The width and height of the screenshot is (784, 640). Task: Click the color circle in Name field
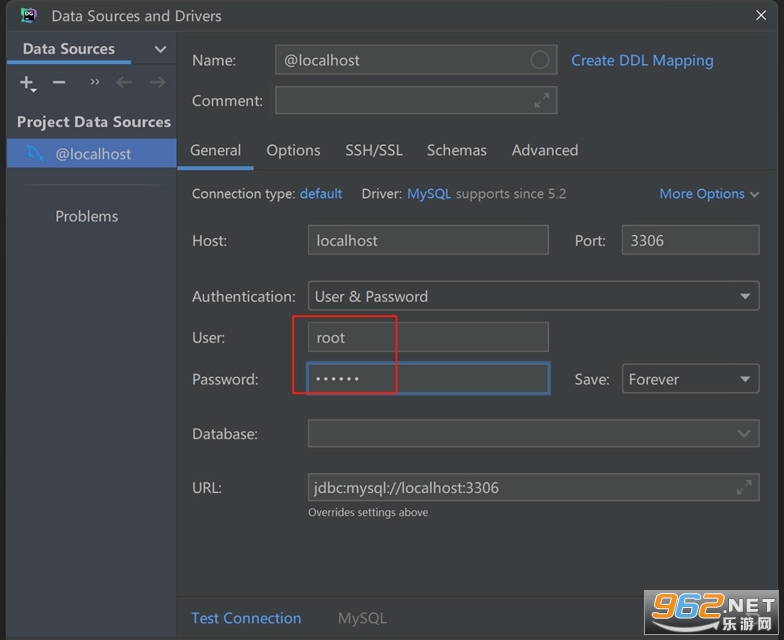click(540, 60)
